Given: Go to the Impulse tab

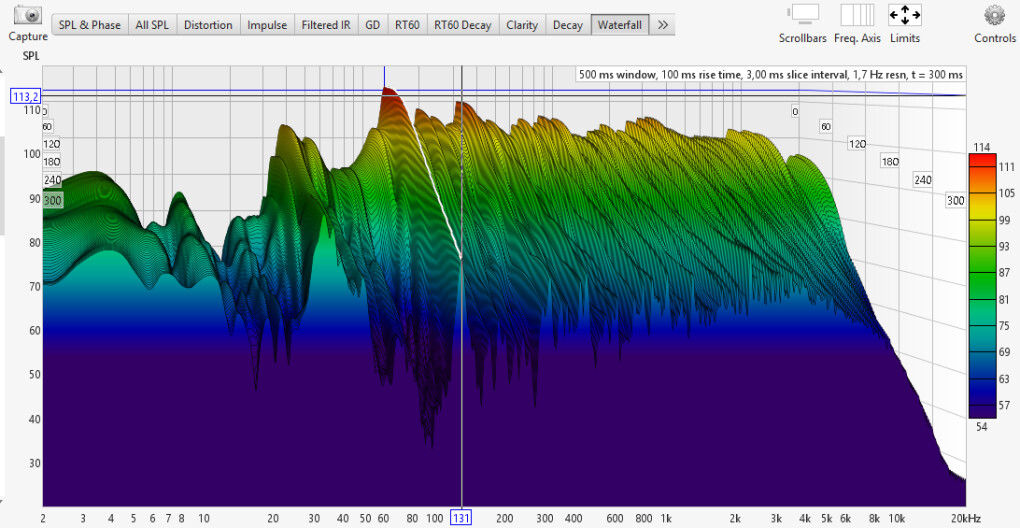Looking at the screenshot, I should (x=267, y=25).
